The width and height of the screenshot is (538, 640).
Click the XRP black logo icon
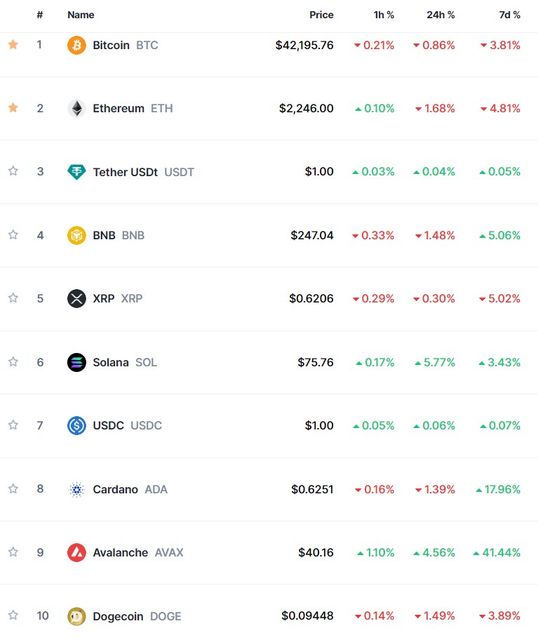76,298
